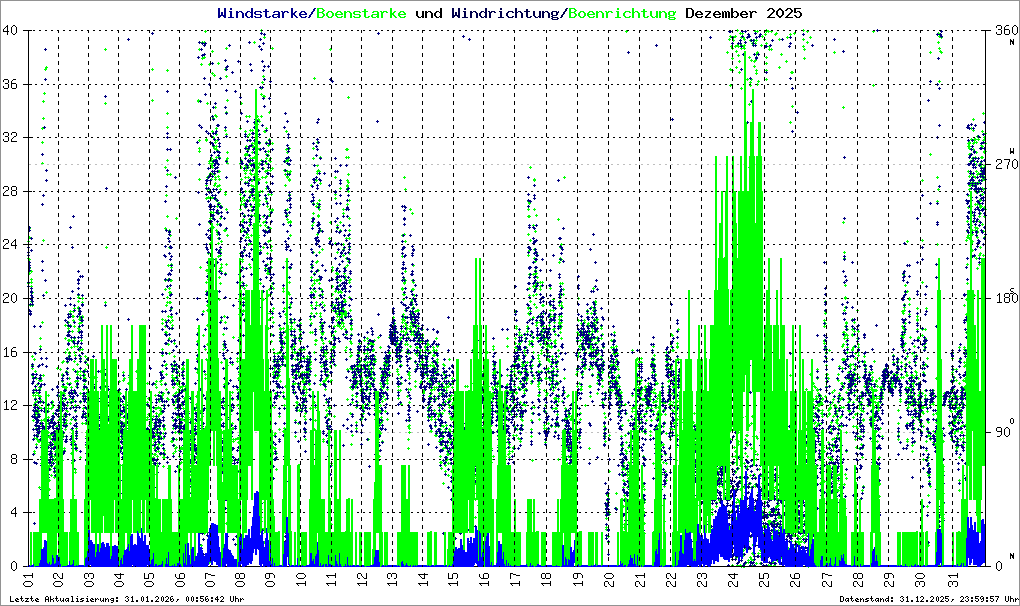Click day label 17 on x-axis
1020x606 pixels.
coord(515,579)
